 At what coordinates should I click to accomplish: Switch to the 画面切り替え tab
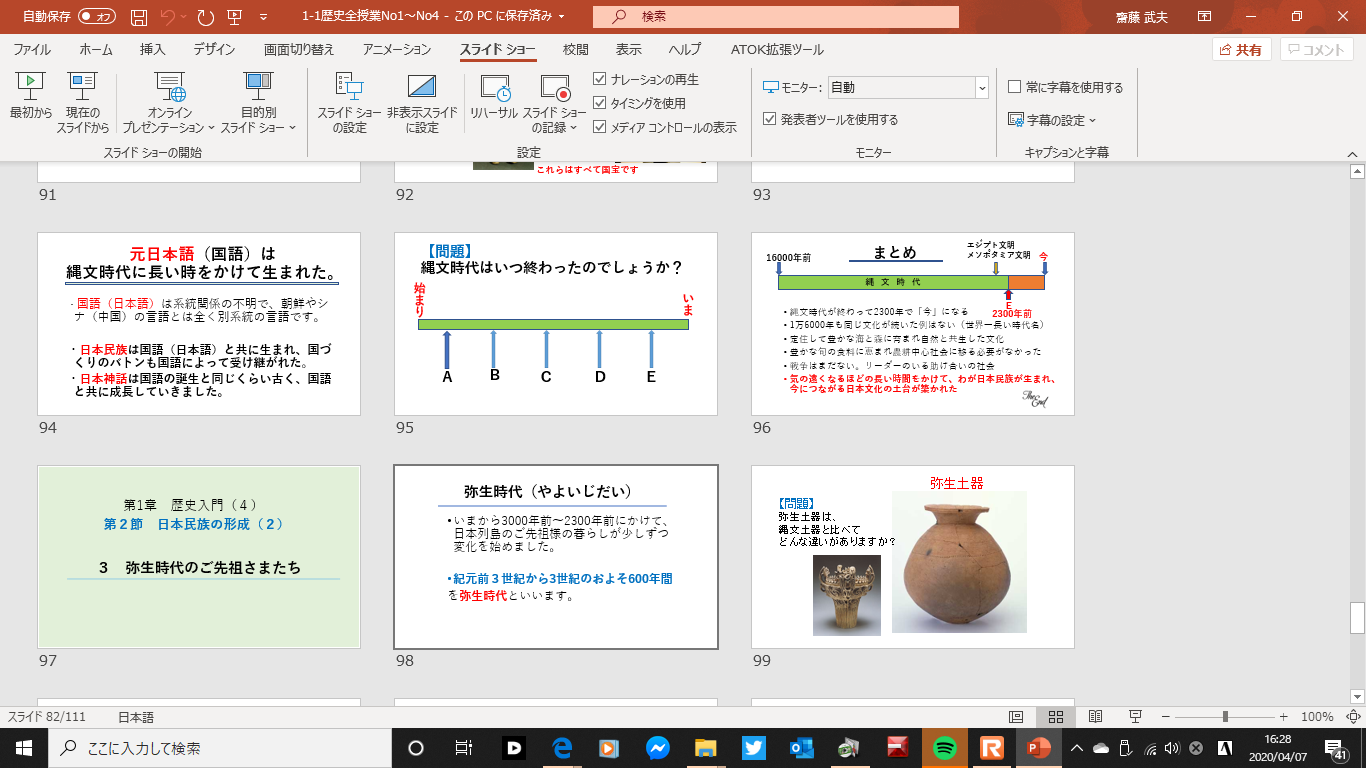click(x=299, y=50)
